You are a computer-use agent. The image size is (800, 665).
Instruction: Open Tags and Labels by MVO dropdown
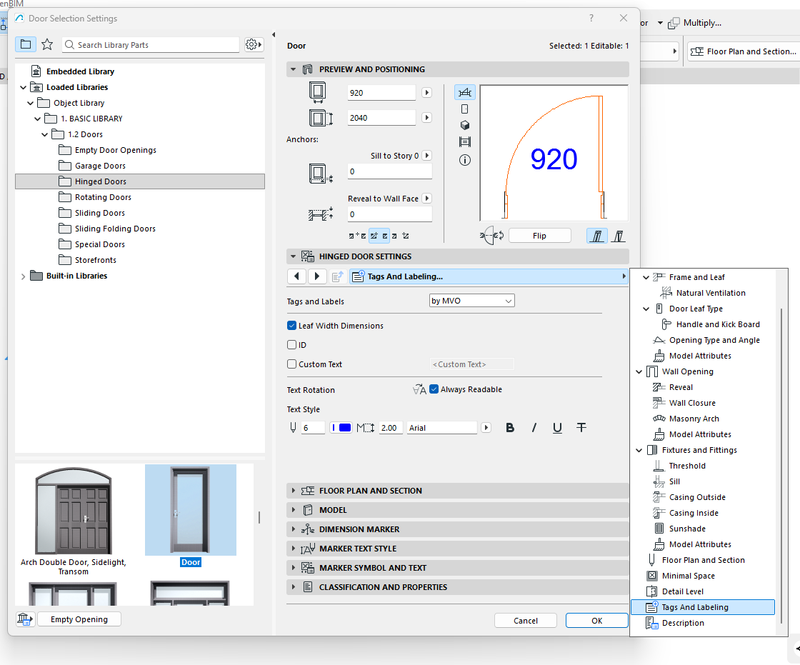[x=471, y=301]
